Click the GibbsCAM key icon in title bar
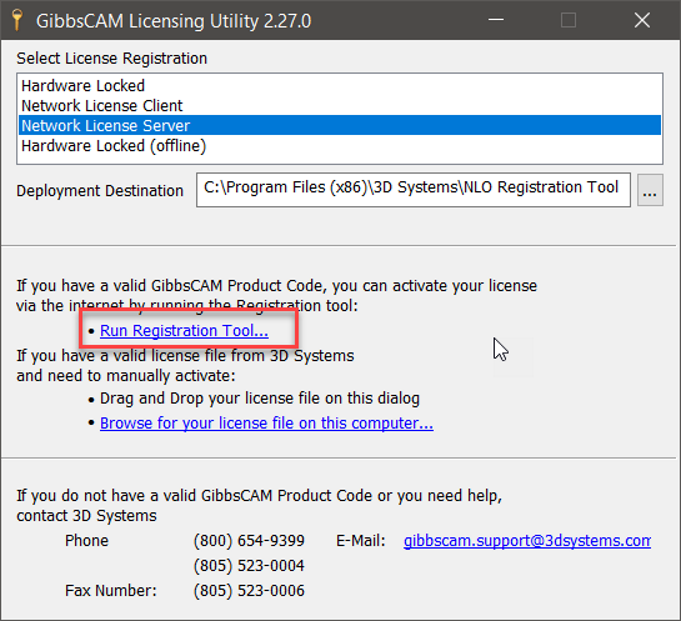Image resolution: width=681 pixels, height=621 pixels. 17,20
